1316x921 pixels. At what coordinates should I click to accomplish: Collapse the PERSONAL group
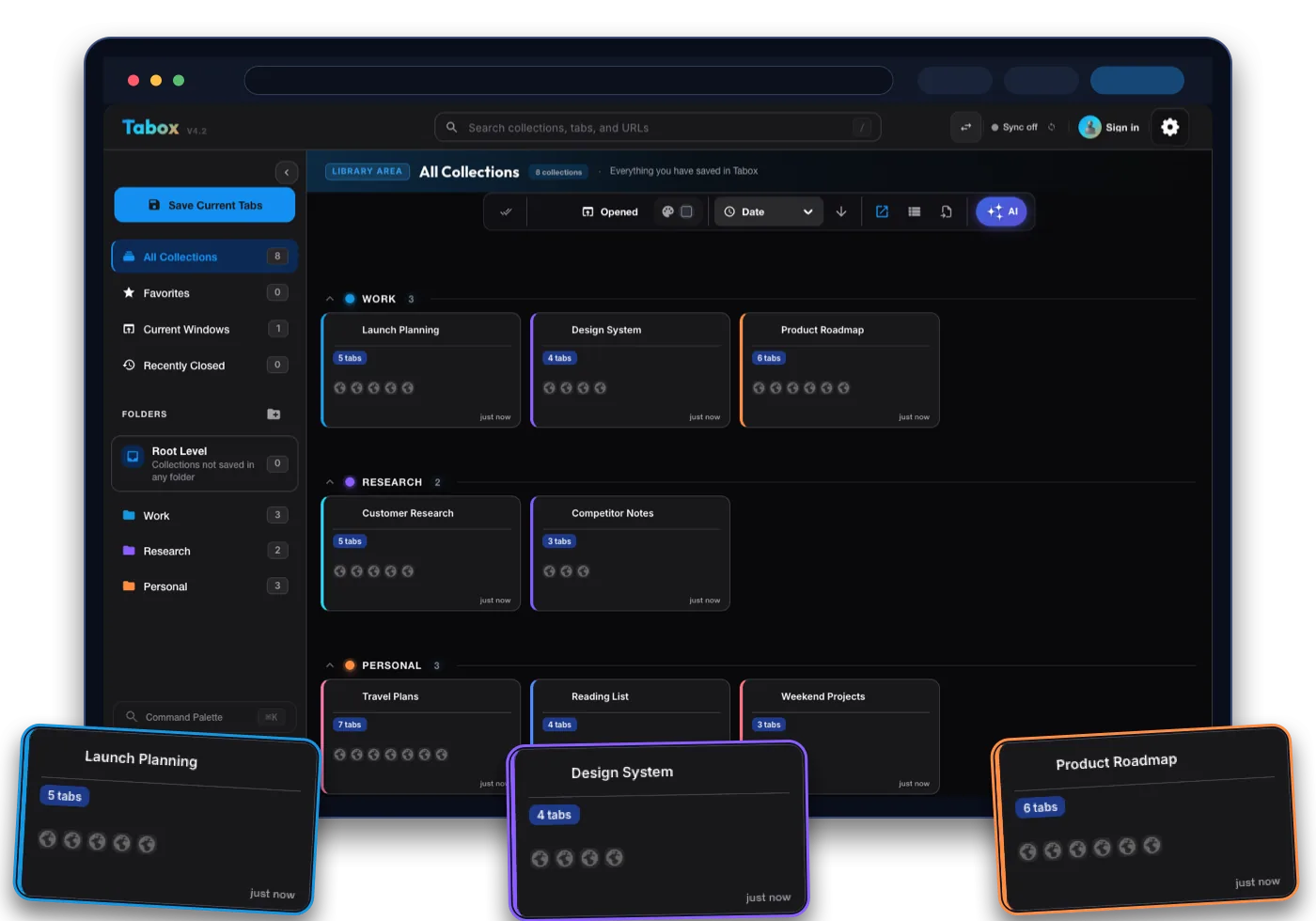tap(330, 665)
